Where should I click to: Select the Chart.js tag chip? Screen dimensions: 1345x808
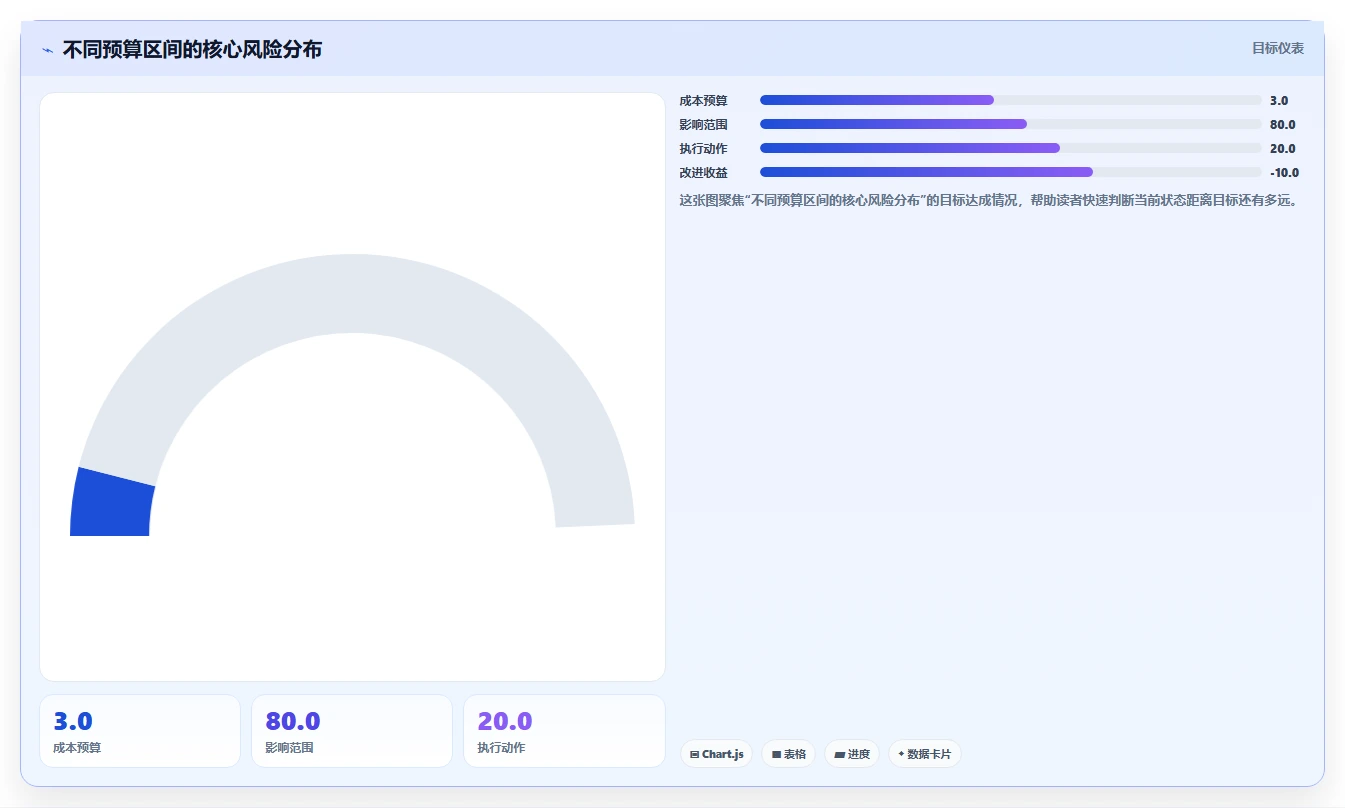click(717, 754)
